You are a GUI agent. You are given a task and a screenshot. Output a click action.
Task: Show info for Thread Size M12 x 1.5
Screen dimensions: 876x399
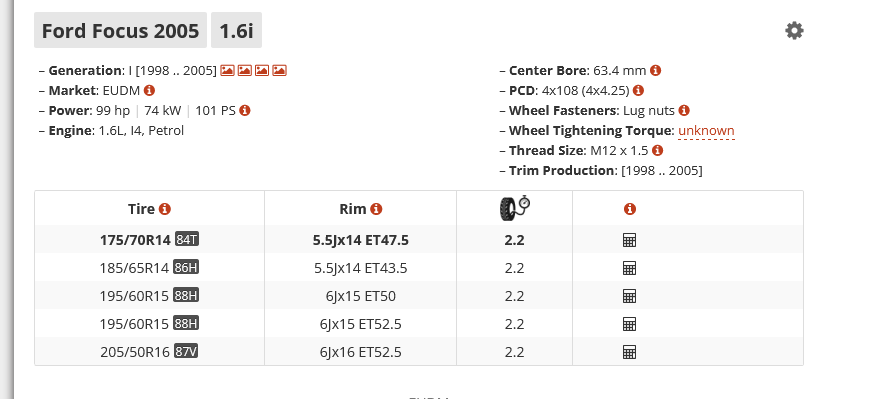[x=658, y=150]
